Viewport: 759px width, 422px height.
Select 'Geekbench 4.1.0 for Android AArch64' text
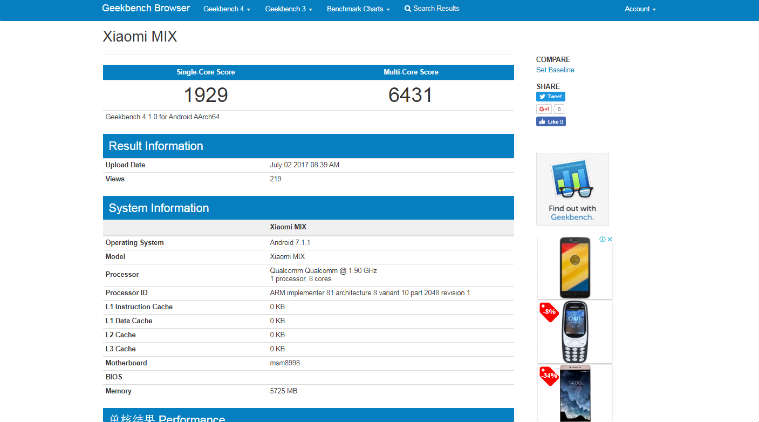pyautogui.click(x=163, y=117)
